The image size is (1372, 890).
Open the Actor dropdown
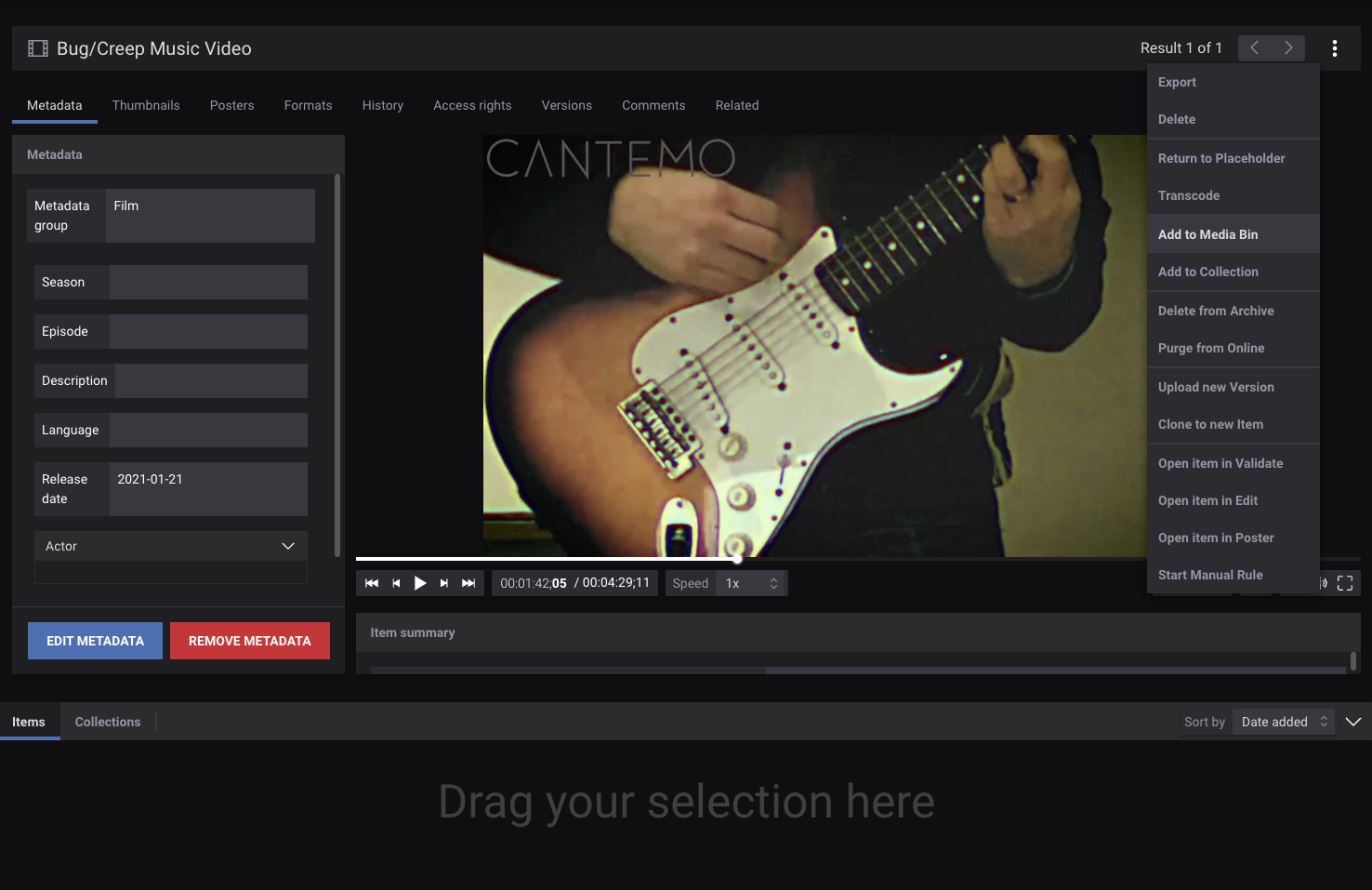click(x=171, y=546)
